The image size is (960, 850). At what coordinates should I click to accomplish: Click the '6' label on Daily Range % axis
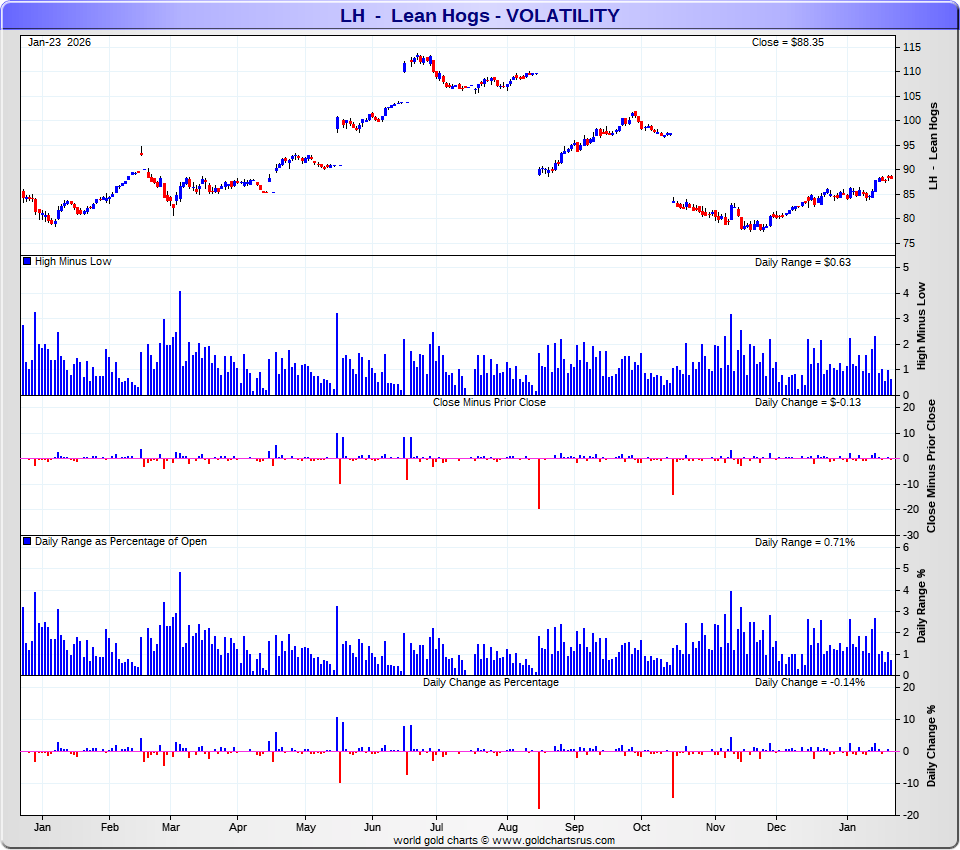906,547
